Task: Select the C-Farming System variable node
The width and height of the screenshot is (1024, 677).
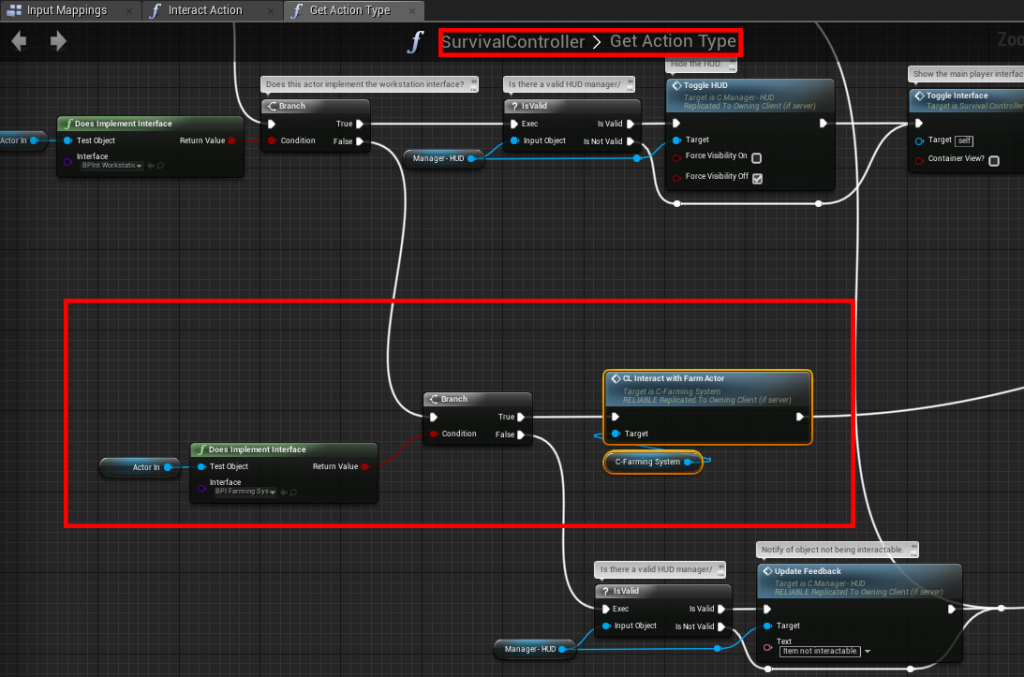Action: point(648,462)
